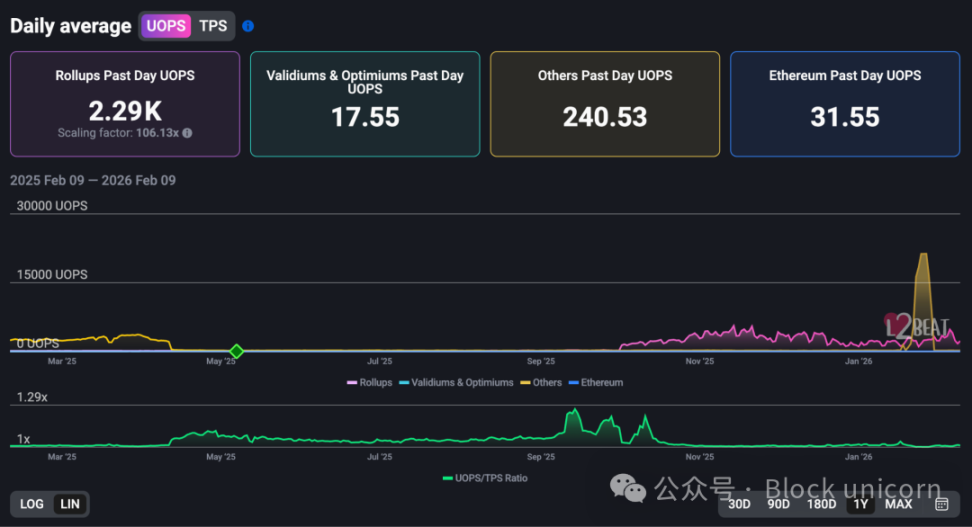Click the WeChat icon in the watermark
Viewport: 972px width, 527px height.
coord(629,488)
